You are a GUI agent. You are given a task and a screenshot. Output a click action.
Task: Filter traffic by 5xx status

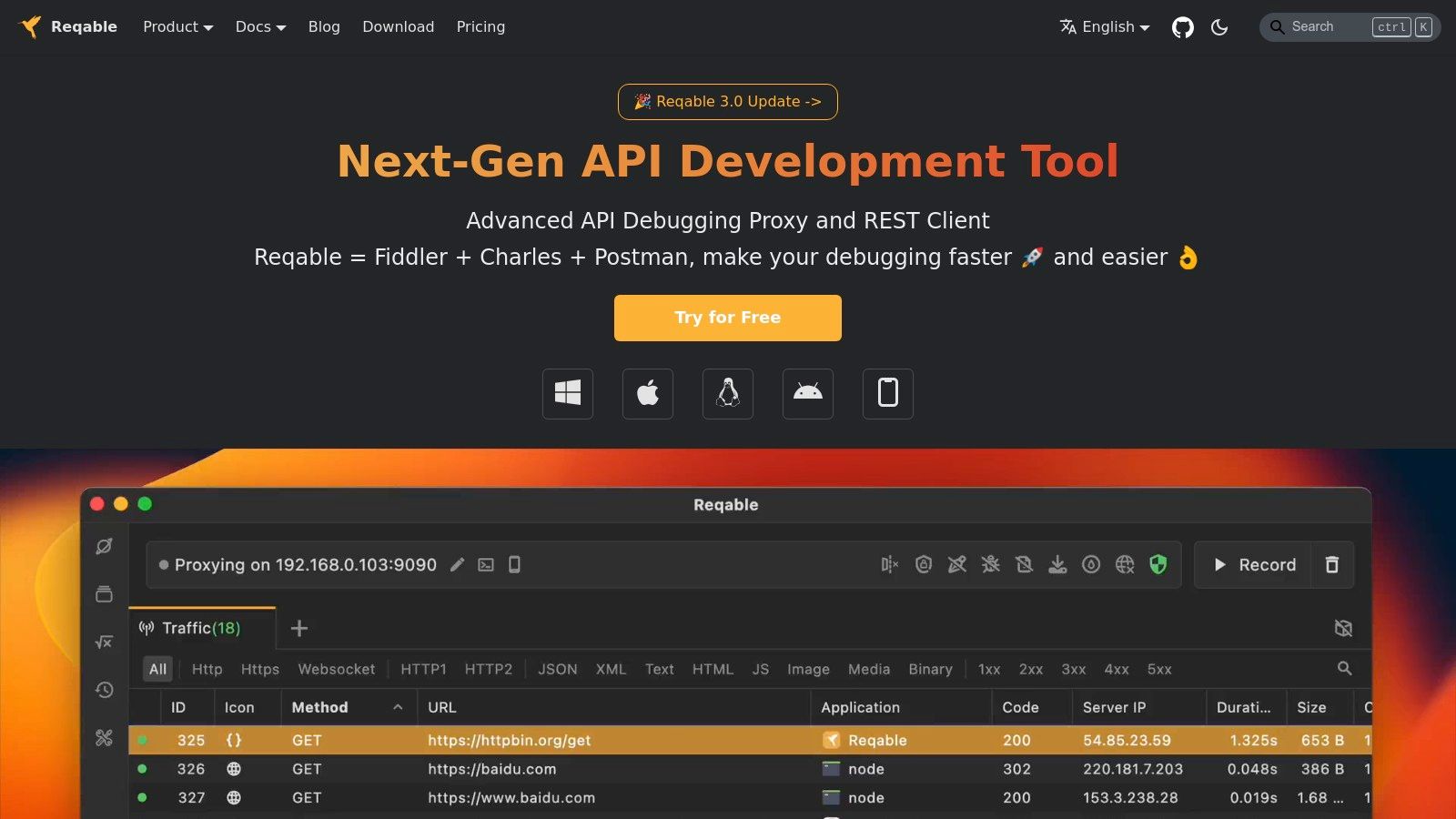(x=1159, y=670)
